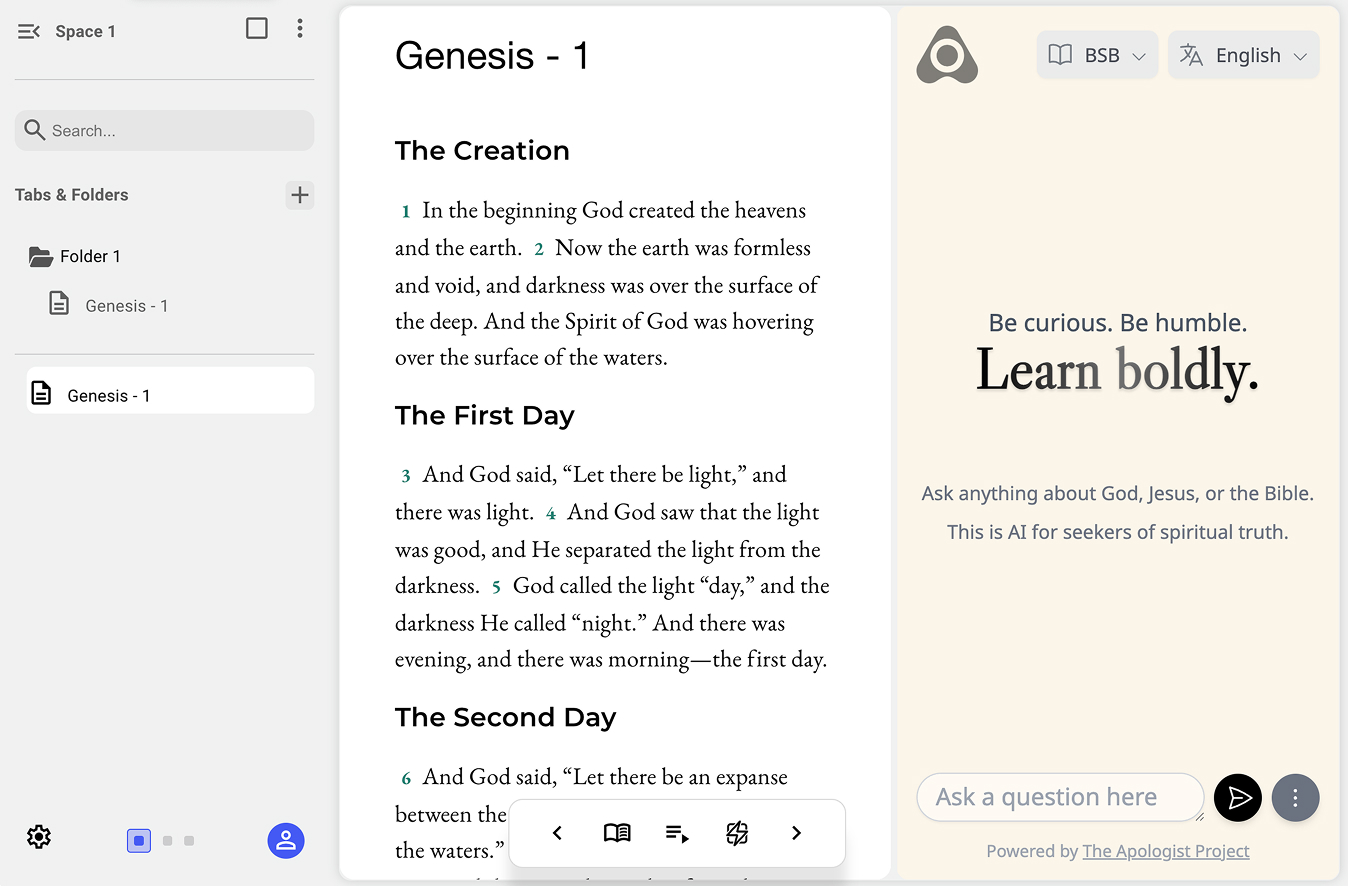This screenshot has height=886, width=1348.
Task: Open the open-book reading icon in the bottom toolbar
Action: click(x=617, y=833)
